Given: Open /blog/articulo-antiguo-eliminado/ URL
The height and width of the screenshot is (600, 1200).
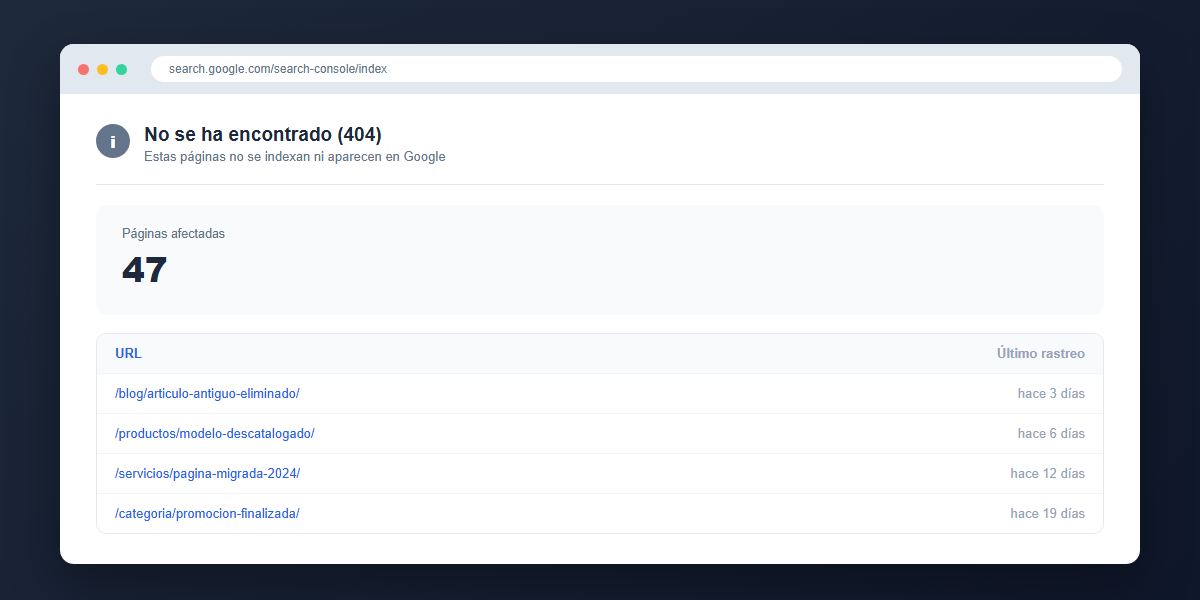Looking at the screenshot, I should click(x=207, y=394).
